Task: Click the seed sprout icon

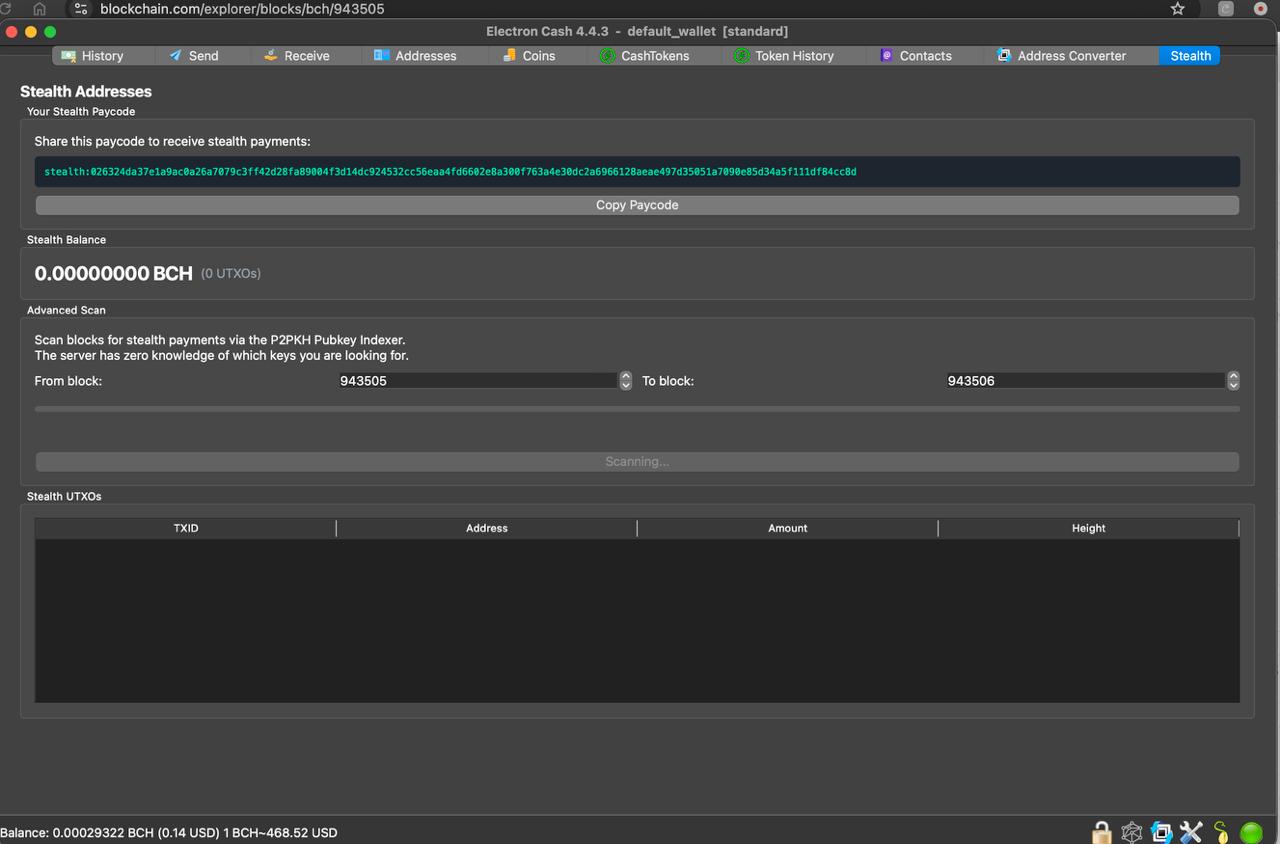Action: [1221, 832]
